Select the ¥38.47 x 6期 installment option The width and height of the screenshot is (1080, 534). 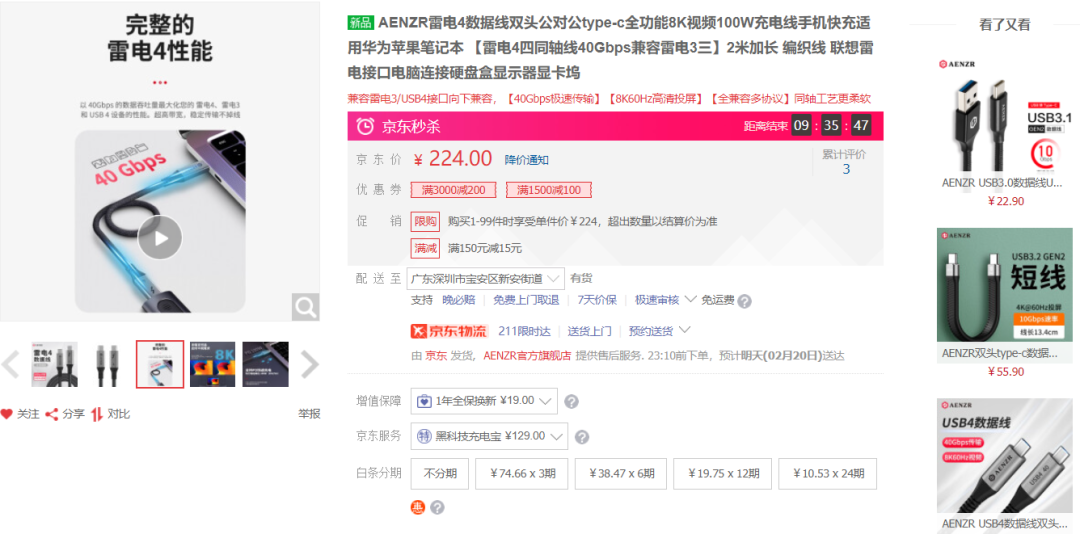point(621,473)
